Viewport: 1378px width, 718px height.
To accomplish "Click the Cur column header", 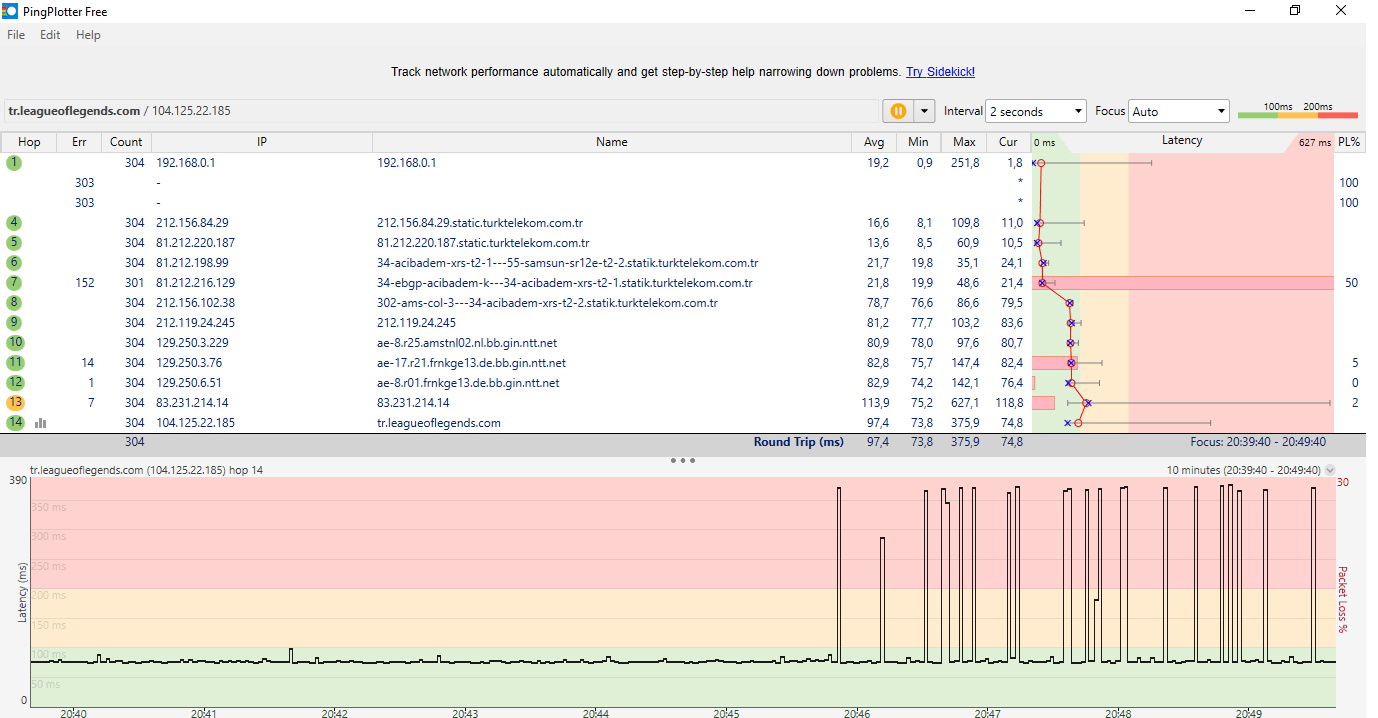I will (1008, 142).
